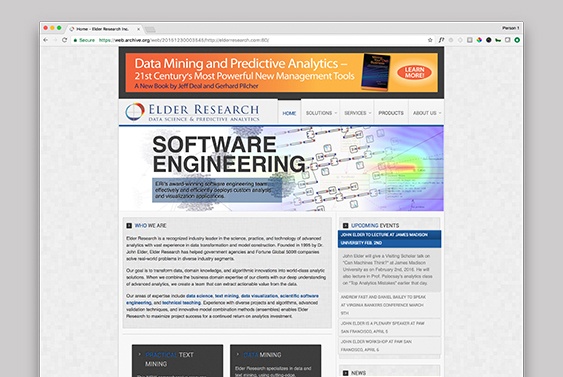Image resolution: width=563 pixels, height=377 pixels.
Task: Expand Andrew Fast and Daniel Bailey event
Action: (389, 305)
